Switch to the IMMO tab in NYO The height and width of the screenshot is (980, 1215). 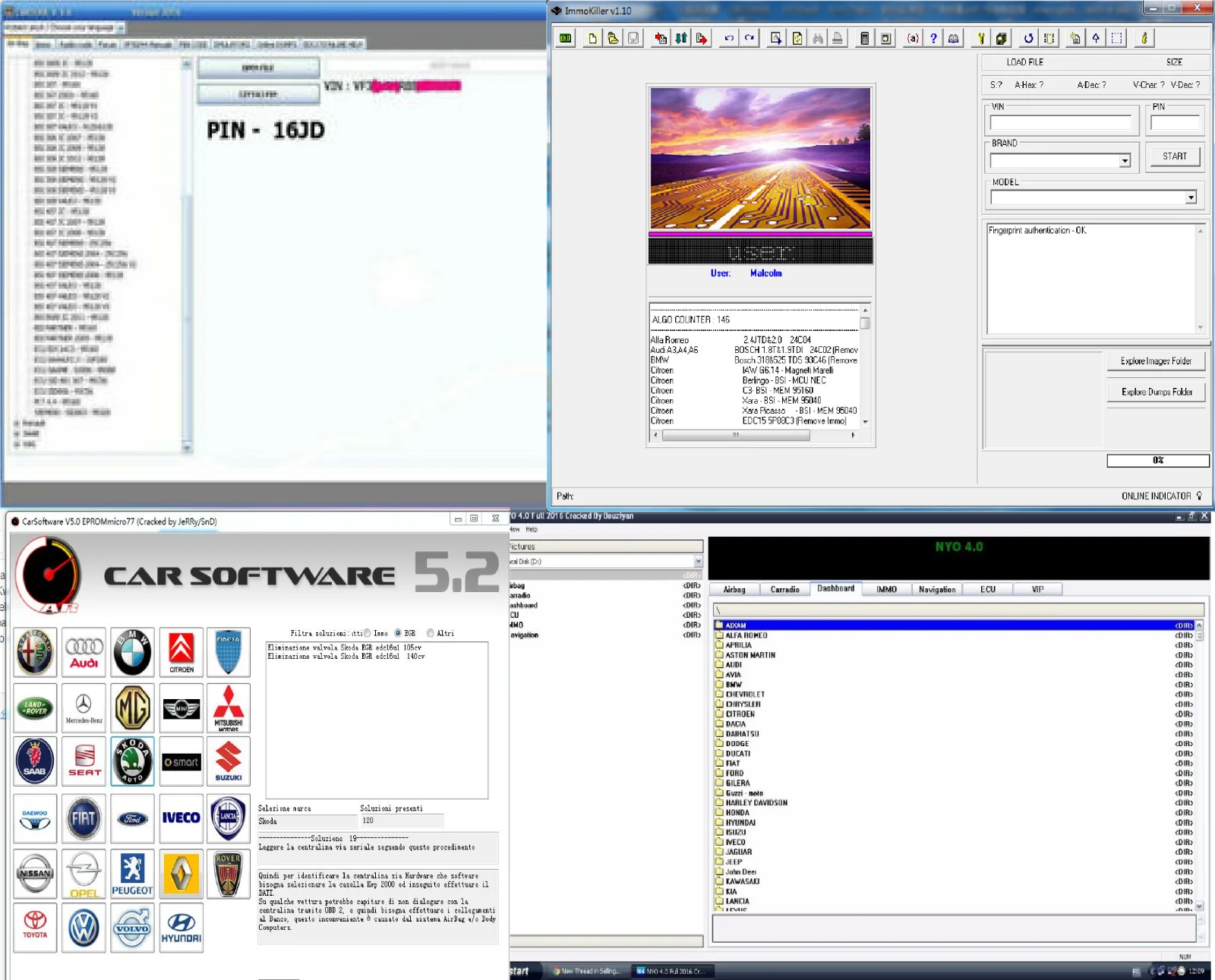886,590
